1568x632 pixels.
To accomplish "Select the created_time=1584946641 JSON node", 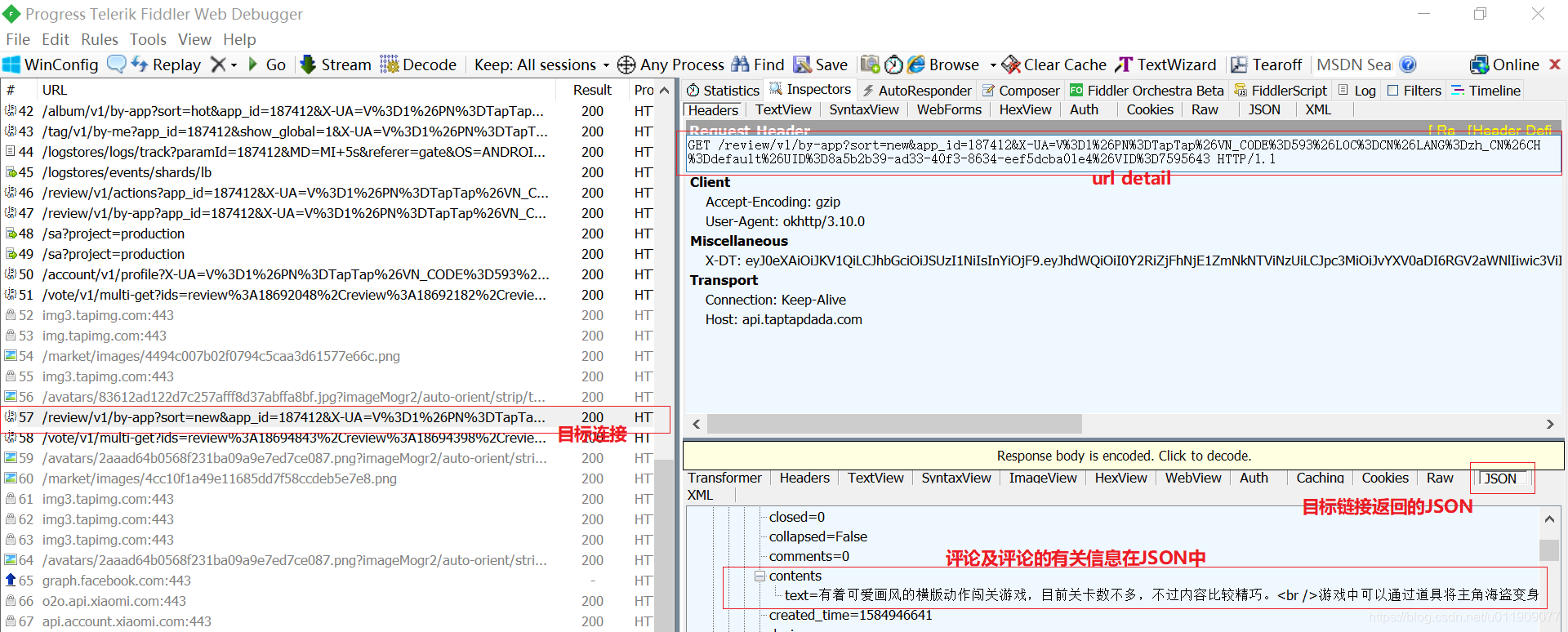I will coord(850,615).
